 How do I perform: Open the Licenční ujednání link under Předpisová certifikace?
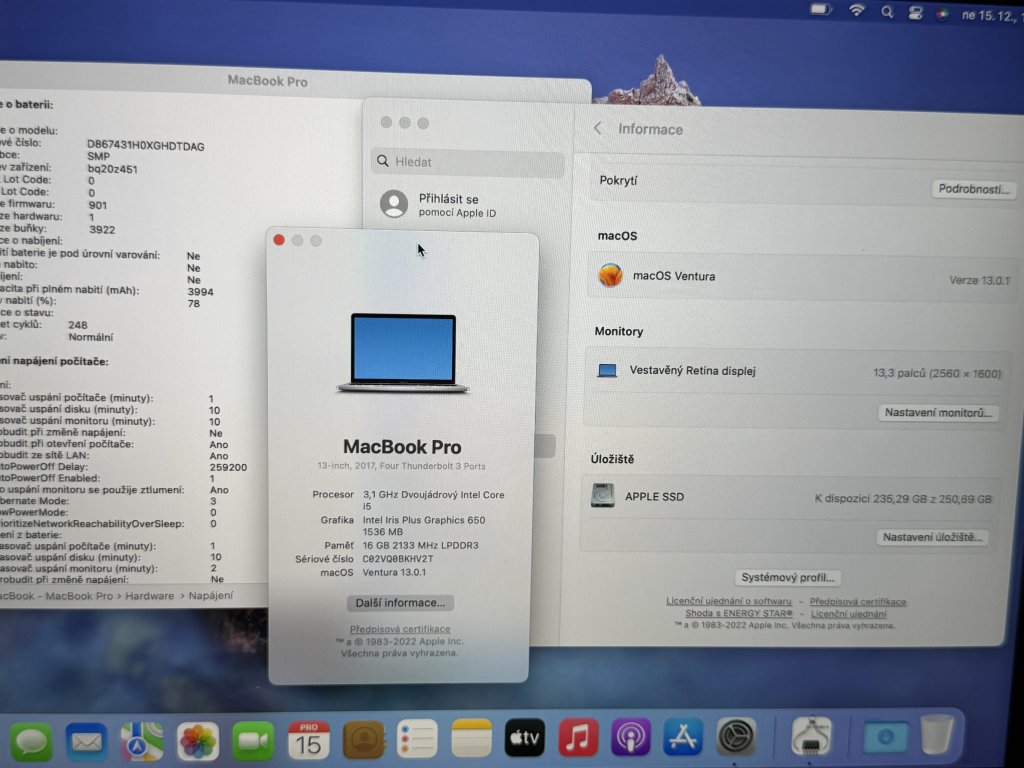tap(848, 614)
